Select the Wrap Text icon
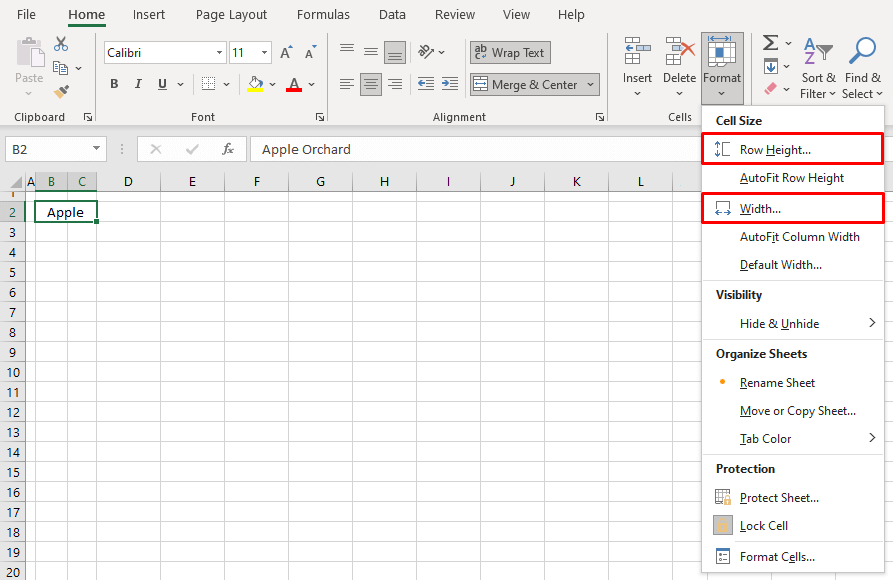 (x=510, y=52)
